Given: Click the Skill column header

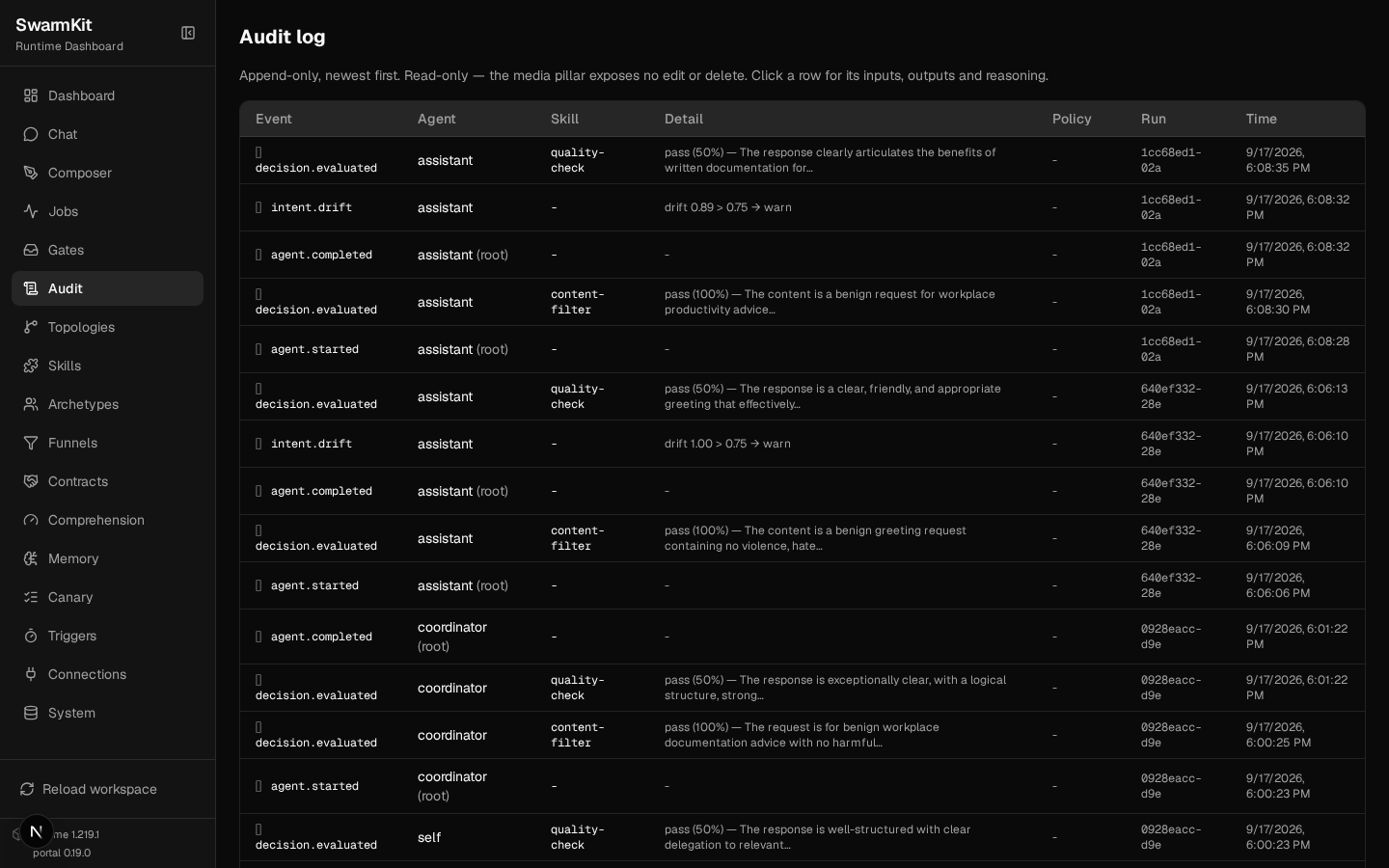Looking at the screenshot, I should 565,119.
